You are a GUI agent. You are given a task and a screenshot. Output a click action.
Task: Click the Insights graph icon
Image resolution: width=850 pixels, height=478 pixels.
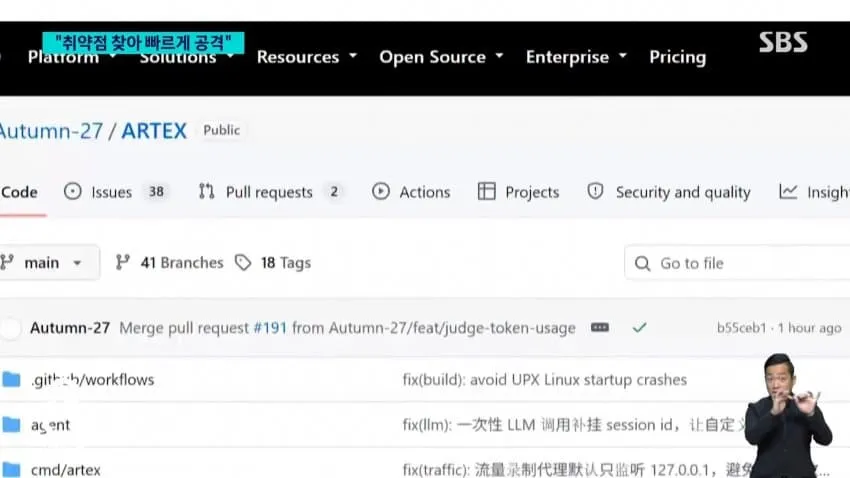tap(788, 191)
